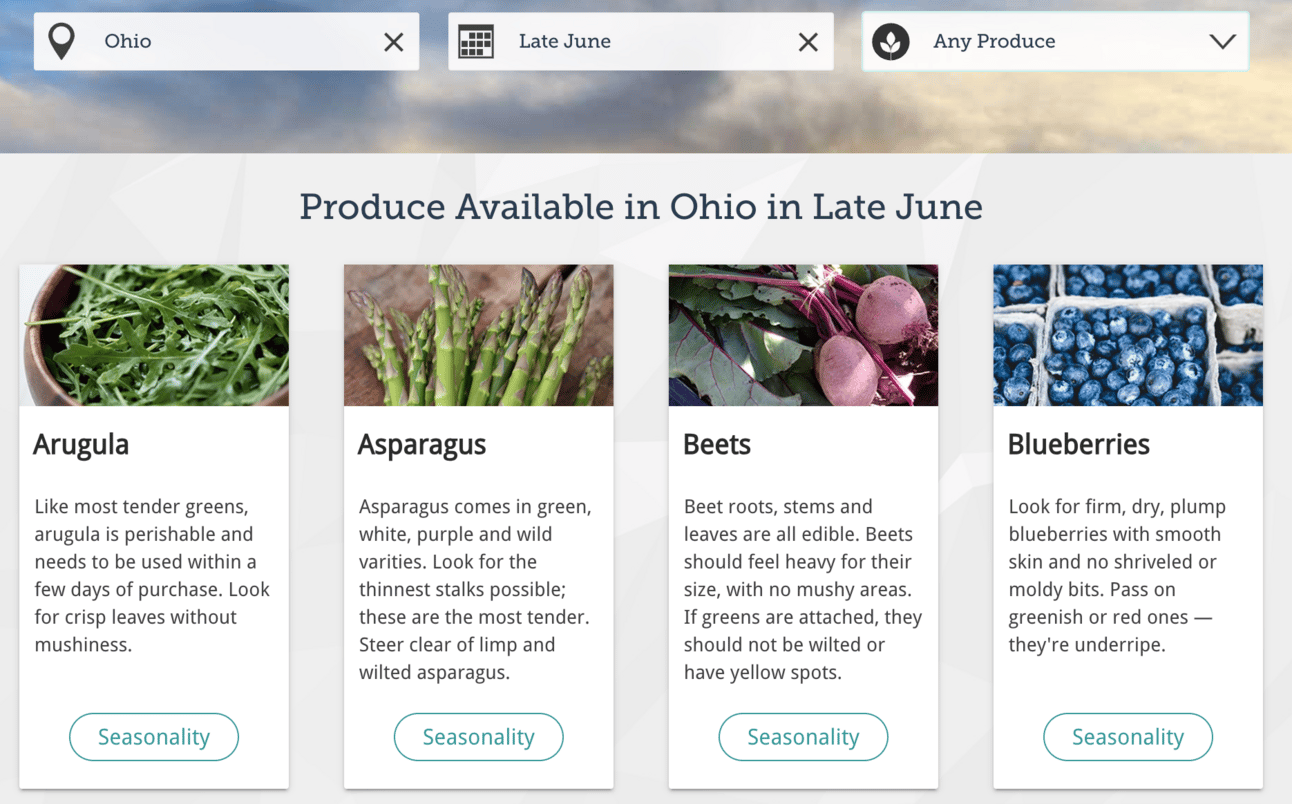Click the Asparagus description about thinnest stalks
This screenshot has width=1292, height=804.
point(476,589)
